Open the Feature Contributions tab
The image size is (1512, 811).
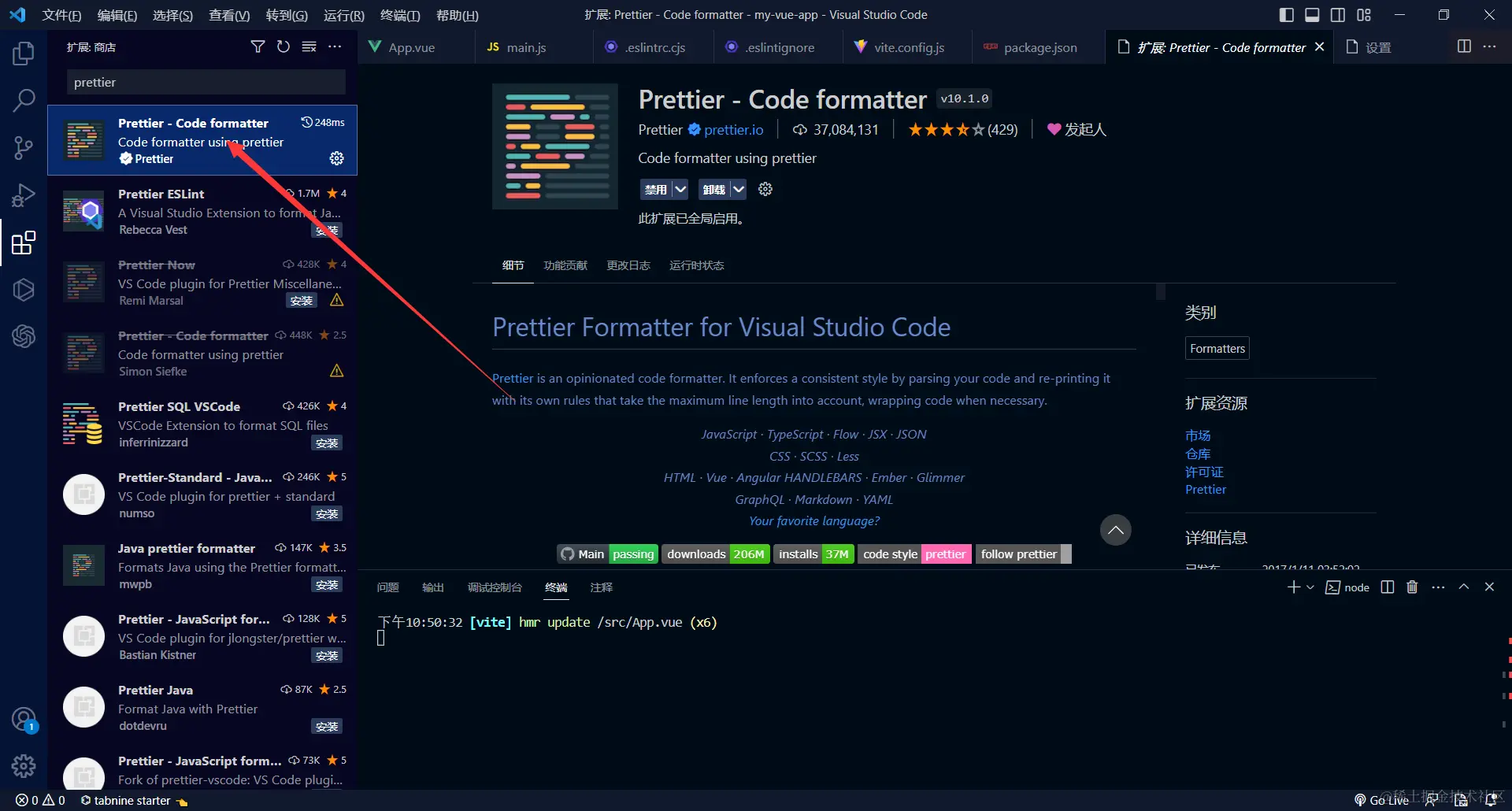click(x=565, y=265)
